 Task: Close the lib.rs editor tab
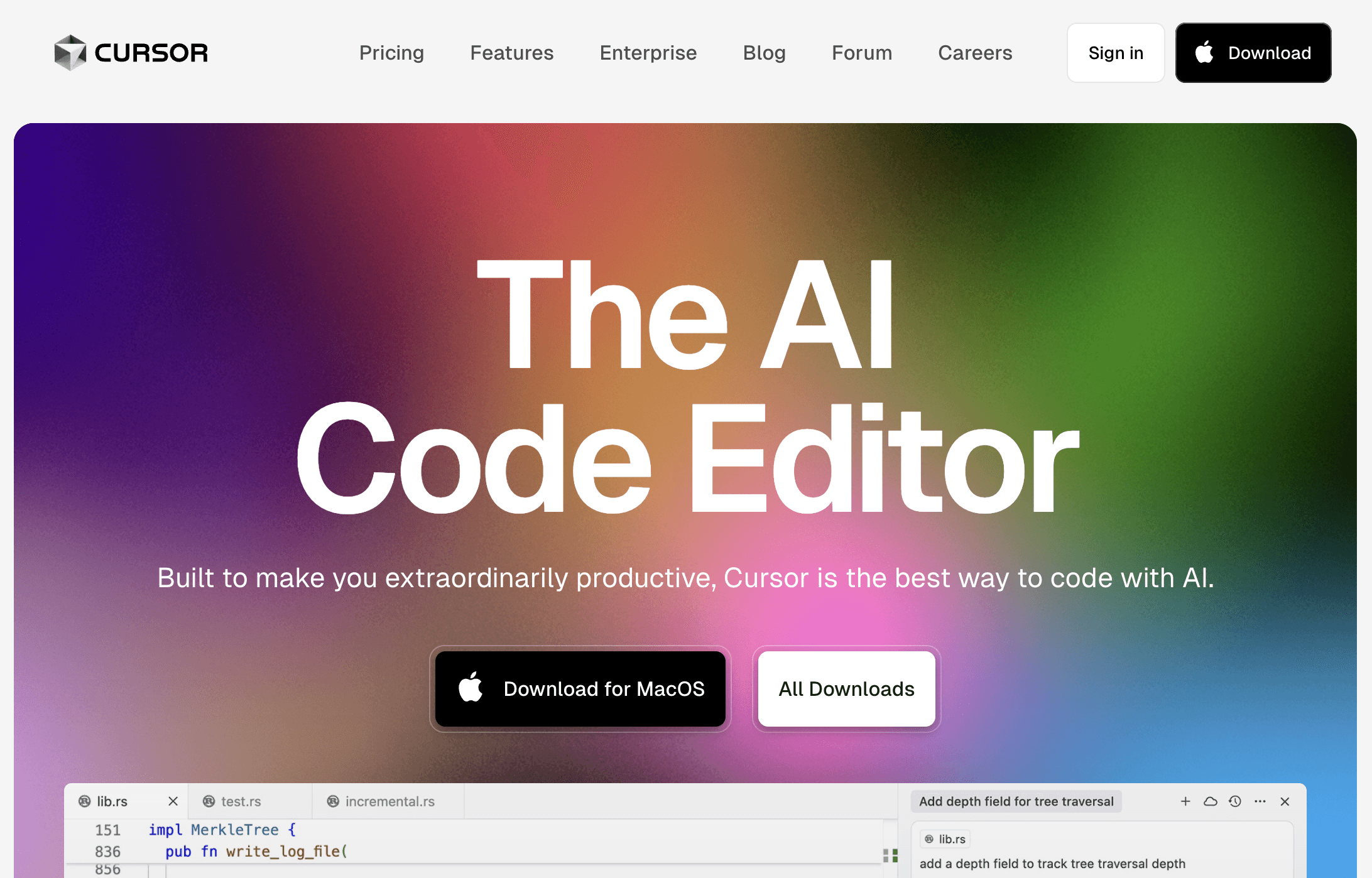[173, 801]
